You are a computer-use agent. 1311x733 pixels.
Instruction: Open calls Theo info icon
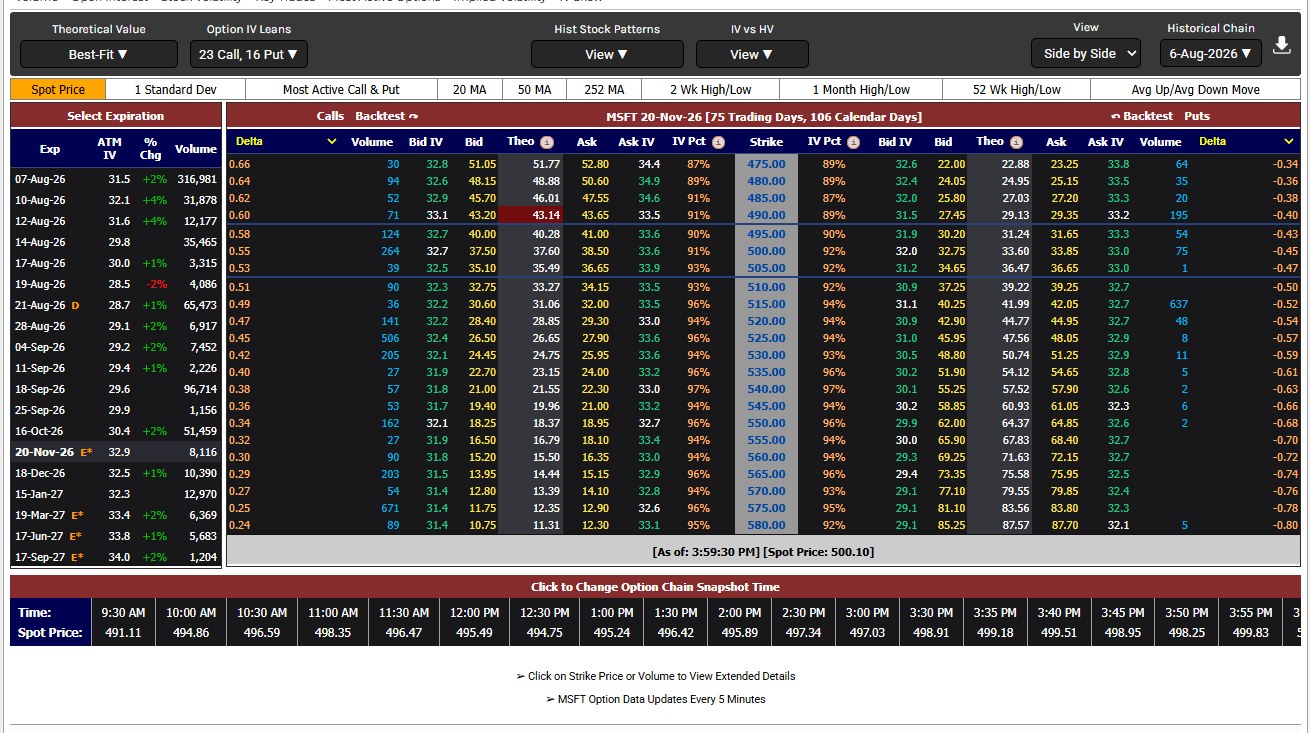[546, 142]
